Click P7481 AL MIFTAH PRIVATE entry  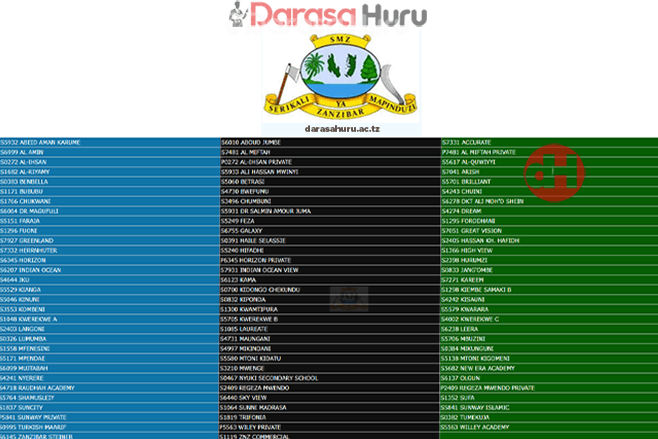(479, 152)
